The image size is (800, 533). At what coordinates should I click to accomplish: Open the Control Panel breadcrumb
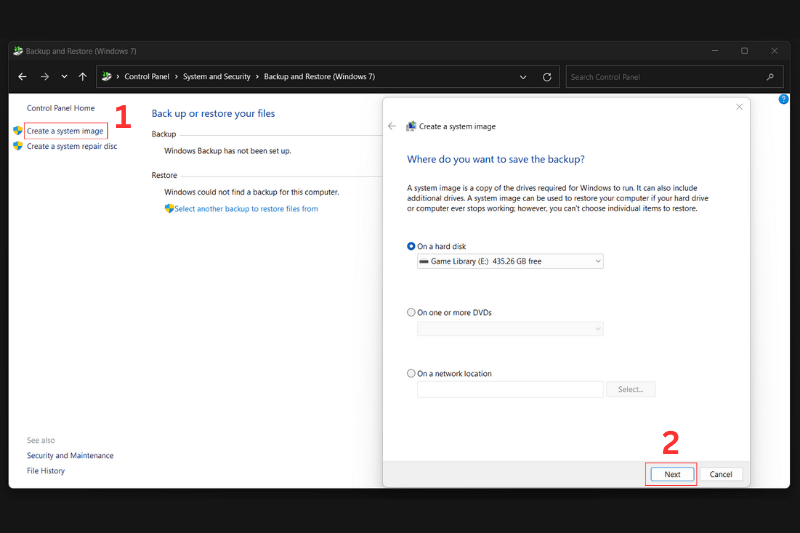click(146, 77)
